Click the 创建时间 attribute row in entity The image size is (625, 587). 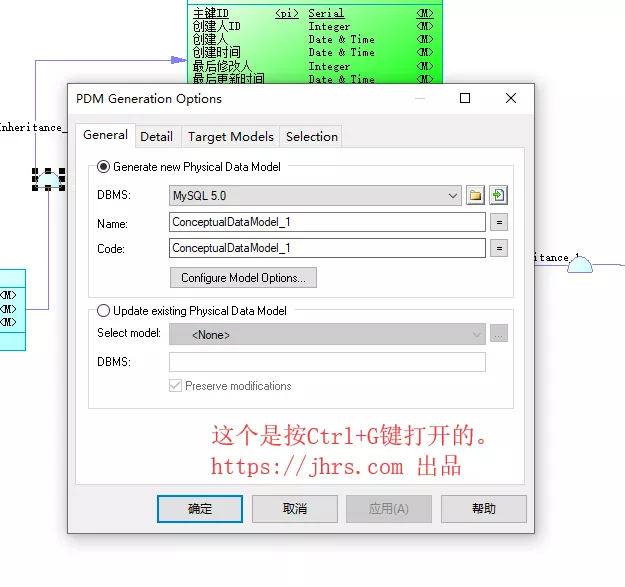tap(313, 52)
